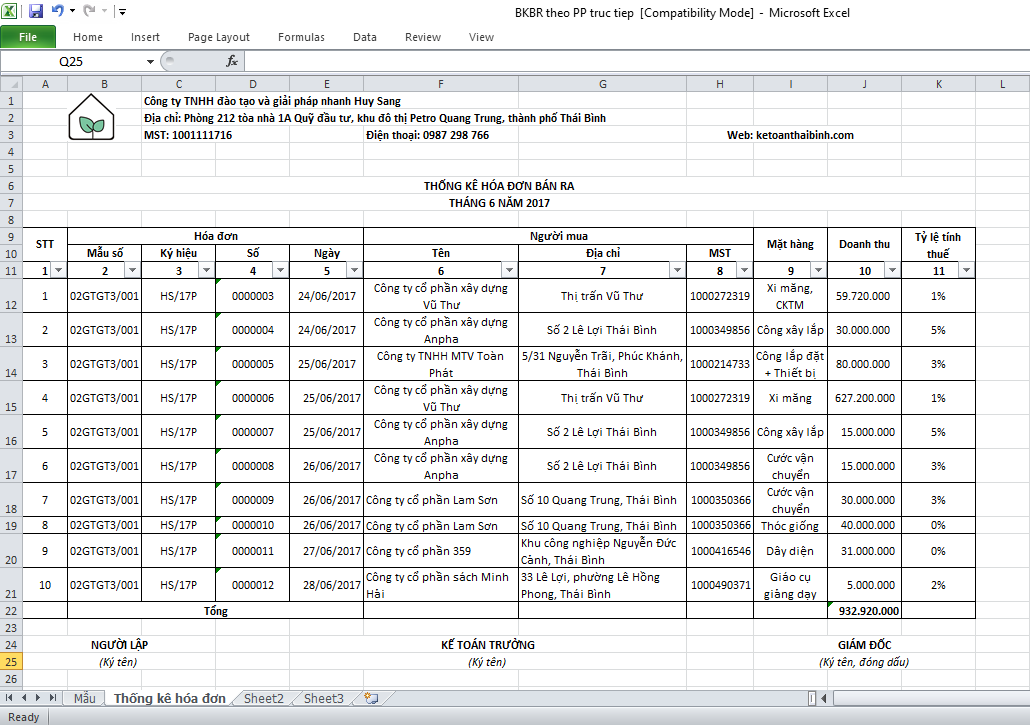
Task: Click the Redo icon
Action: point(89,11)
